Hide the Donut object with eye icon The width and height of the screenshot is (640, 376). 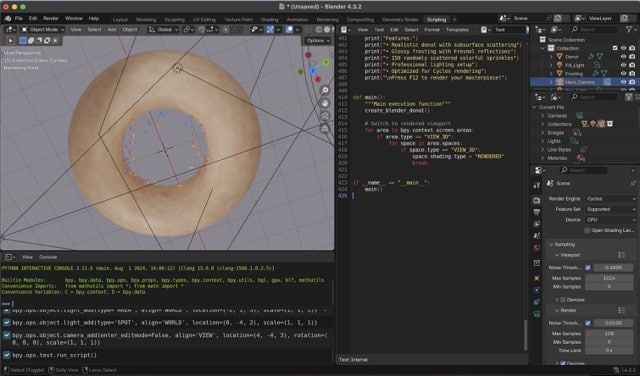click(623, 57)
